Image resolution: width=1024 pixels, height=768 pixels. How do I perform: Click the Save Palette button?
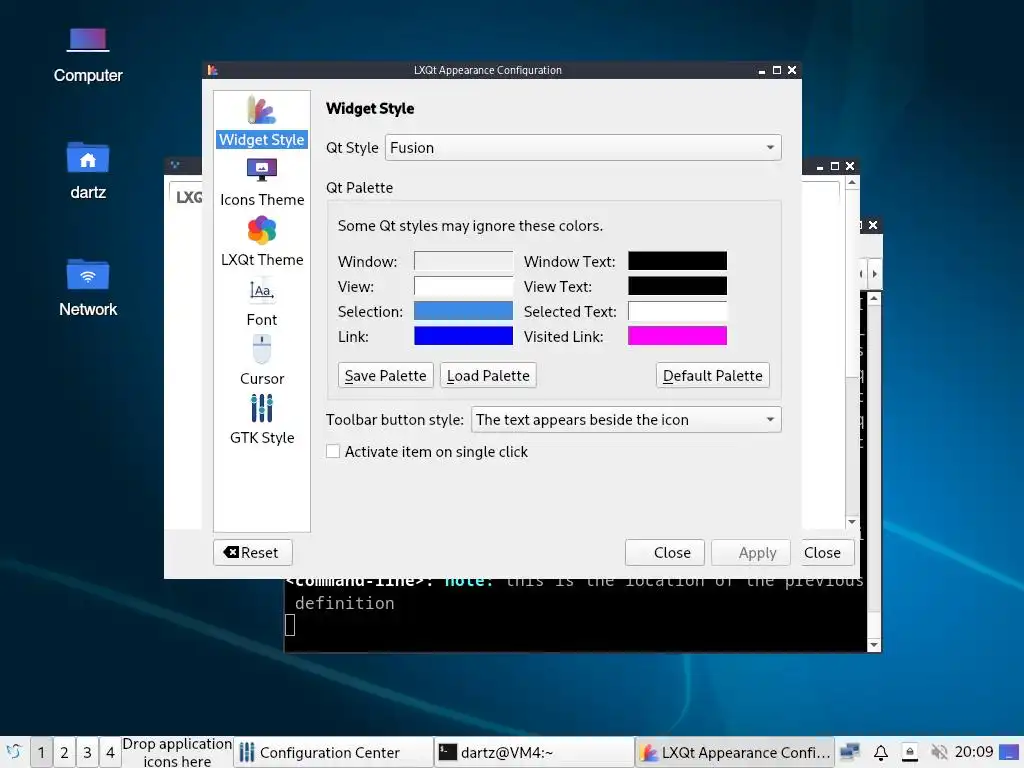click(x=385, y=376)
